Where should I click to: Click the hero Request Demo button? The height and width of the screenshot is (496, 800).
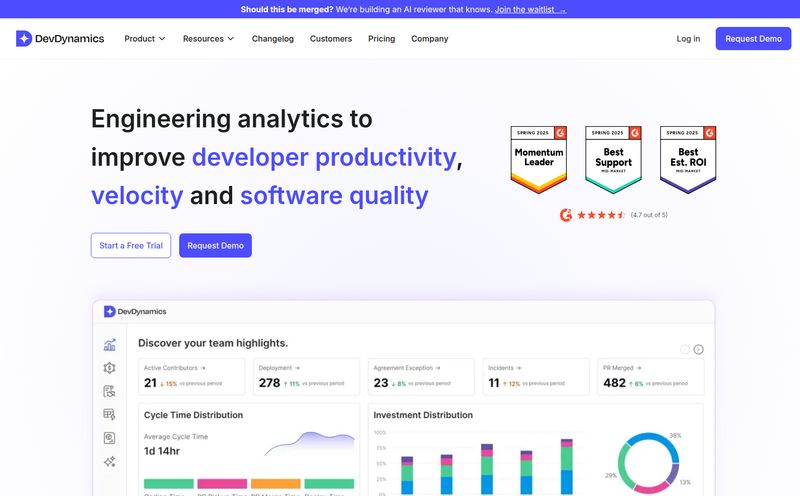coord(215,245)
